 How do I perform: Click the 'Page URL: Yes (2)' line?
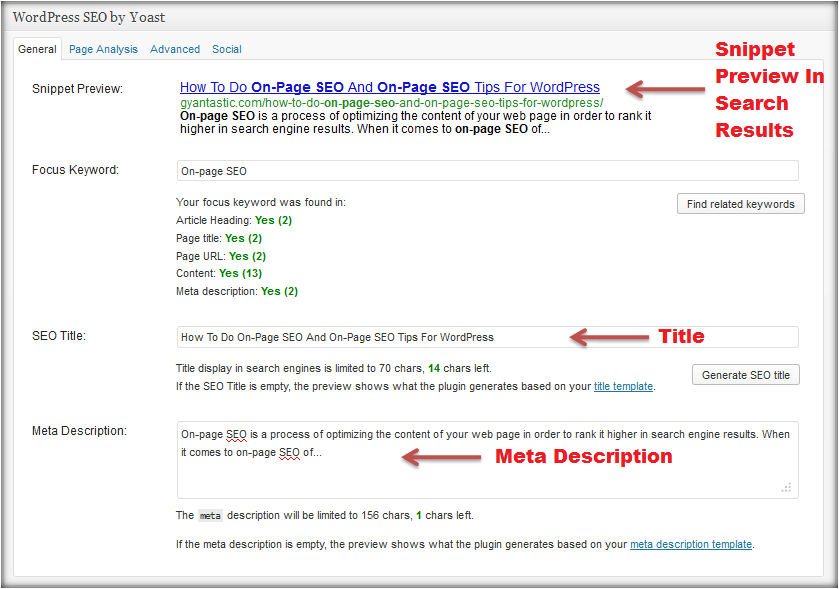[221, 256]
